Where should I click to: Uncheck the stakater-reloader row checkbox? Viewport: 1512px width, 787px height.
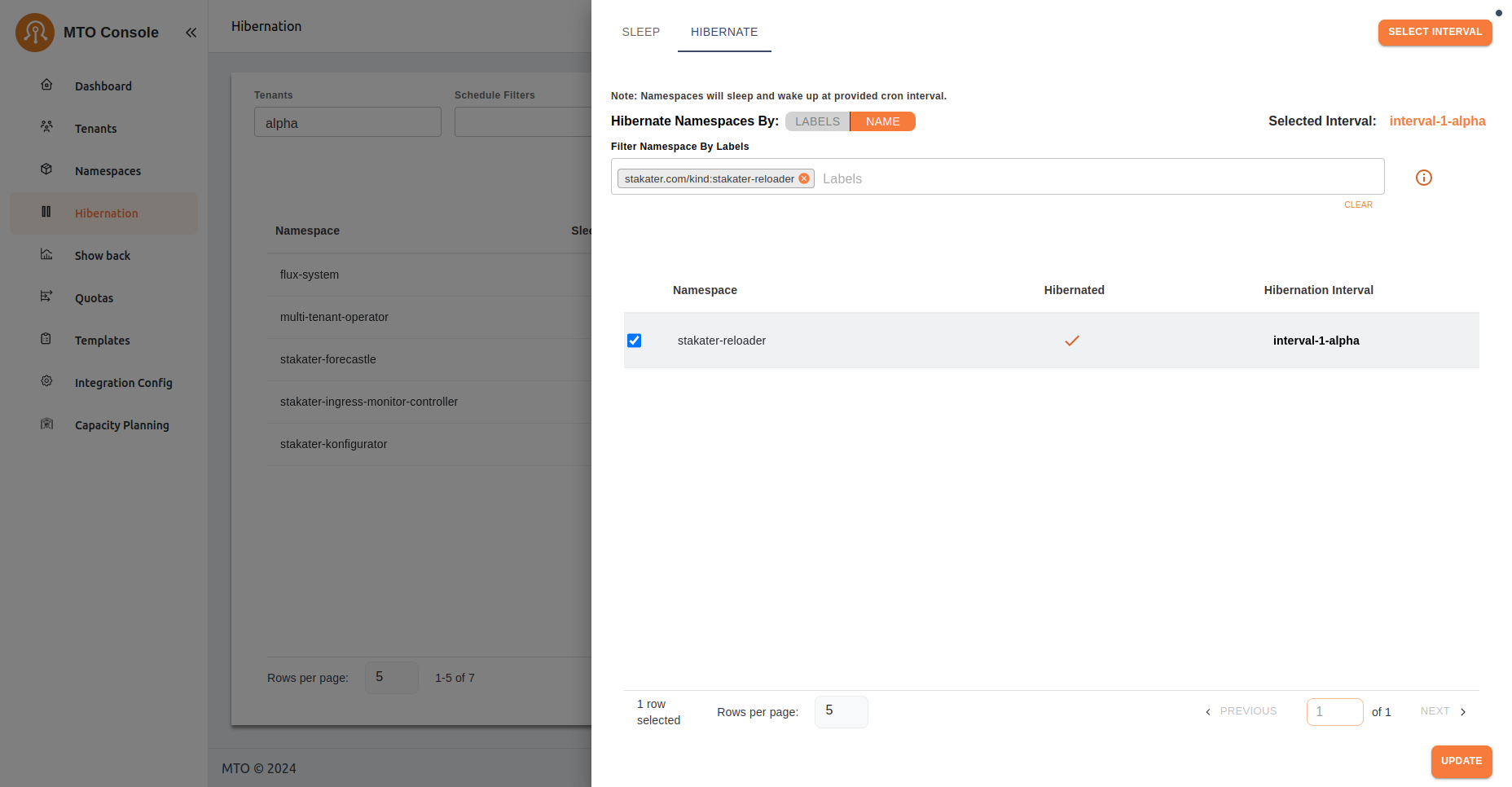point(634,341)
